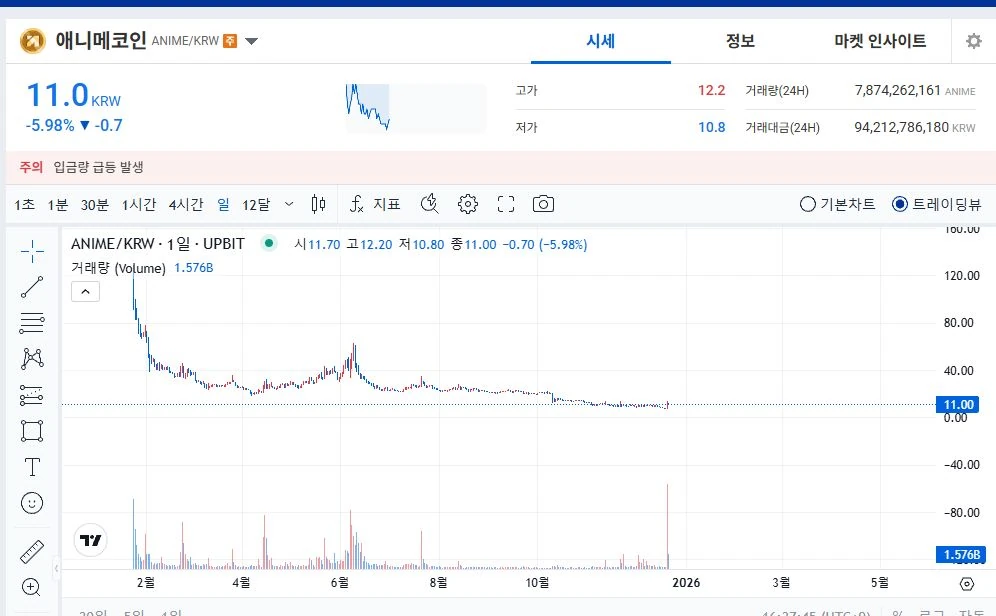Click the TradingView logo badge

[91, 540]
